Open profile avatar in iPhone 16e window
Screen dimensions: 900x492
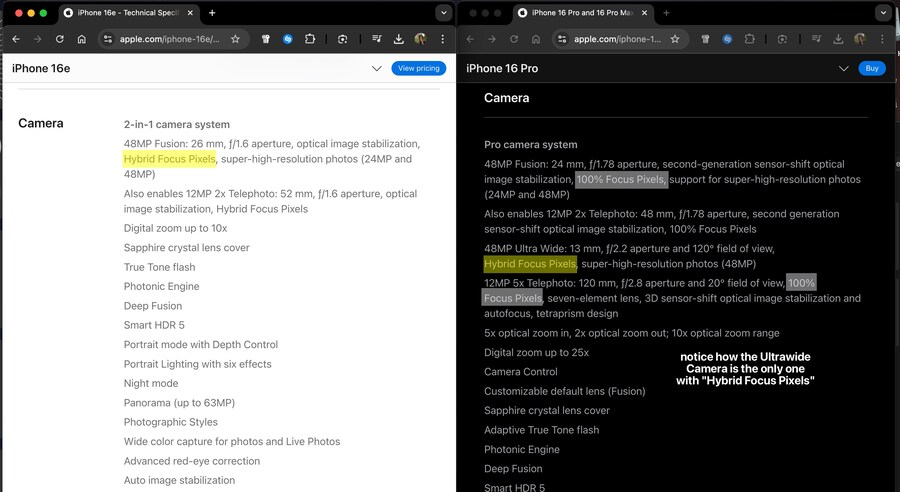click(x=420, y=39)
